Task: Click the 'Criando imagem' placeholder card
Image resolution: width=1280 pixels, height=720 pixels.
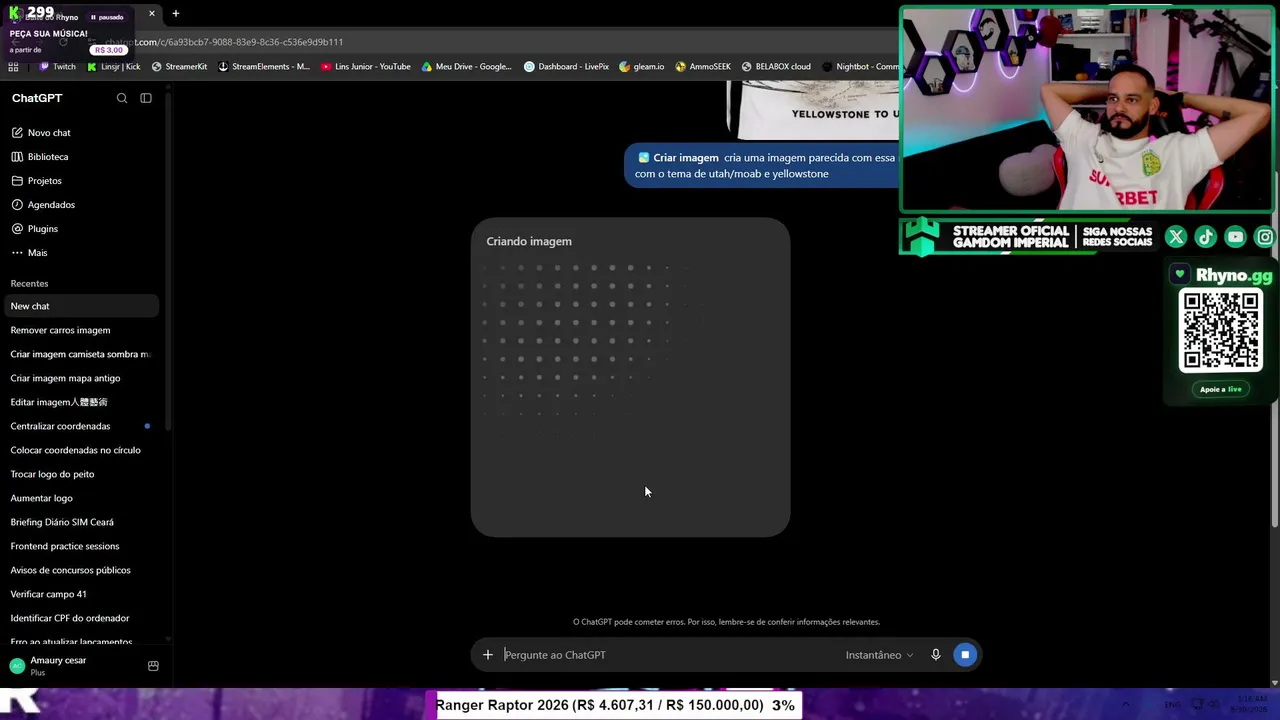Action: click(x=630, y=377)
